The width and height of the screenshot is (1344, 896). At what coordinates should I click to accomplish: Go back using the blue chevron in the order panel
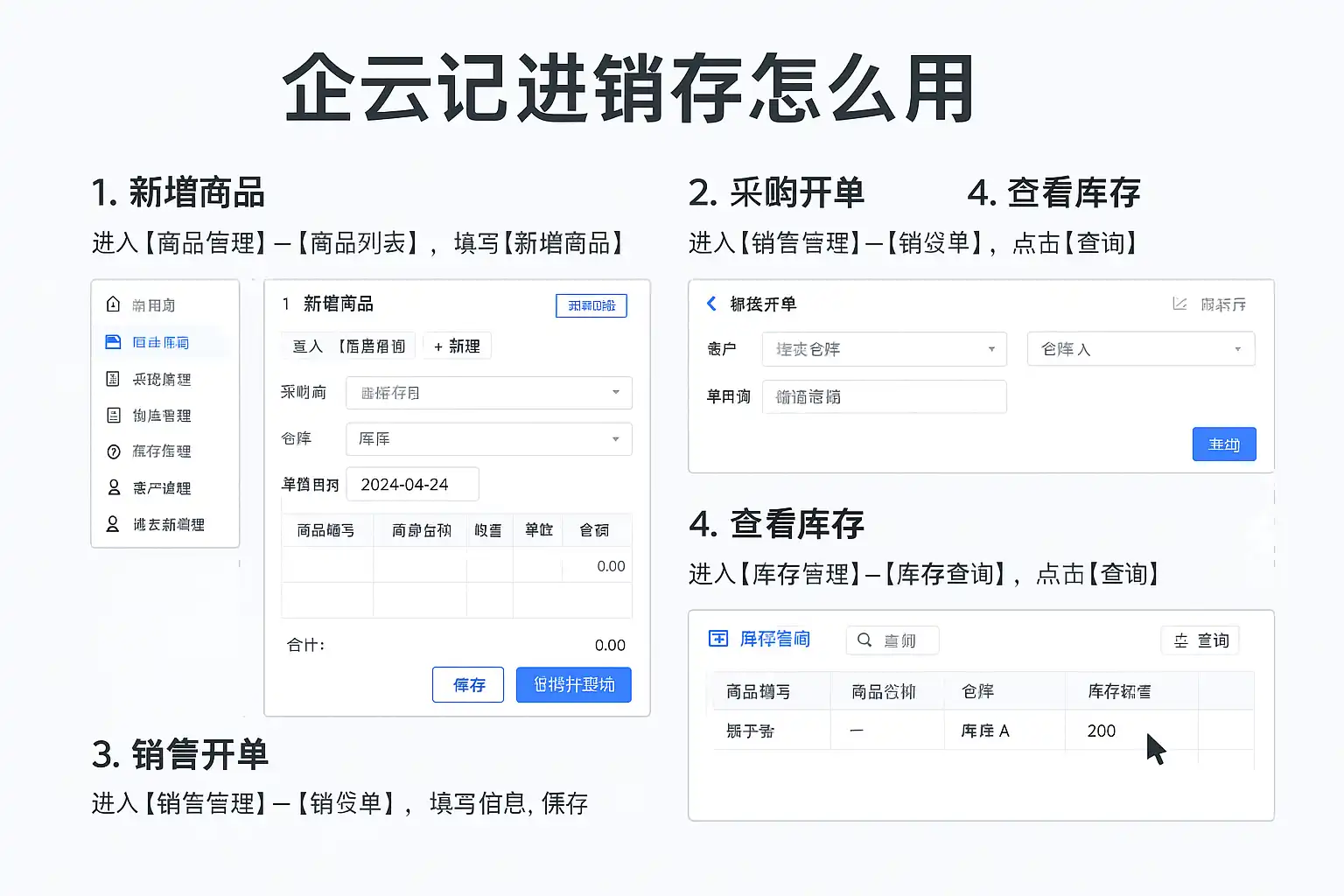711,304
